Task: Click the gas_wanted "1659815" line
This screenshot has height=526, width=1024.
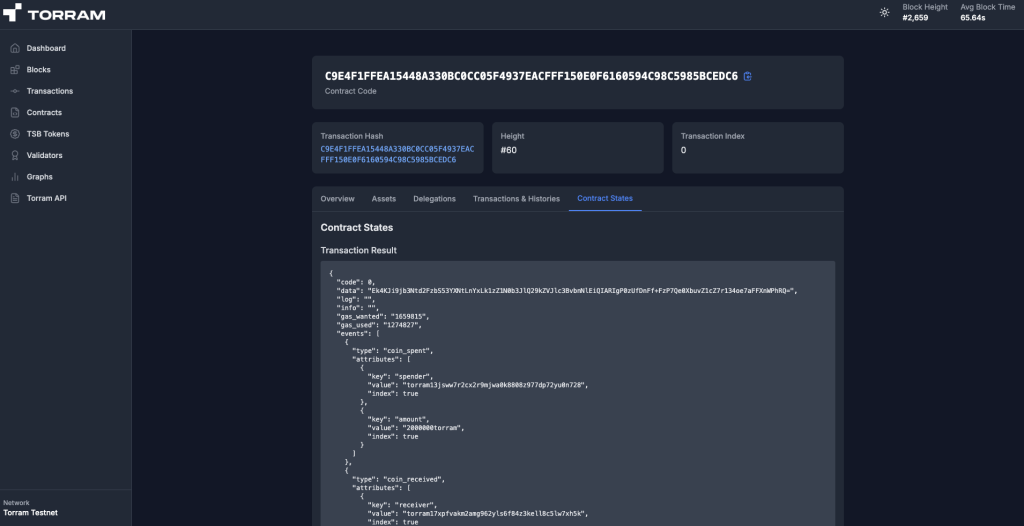Action: pos(383,316)
